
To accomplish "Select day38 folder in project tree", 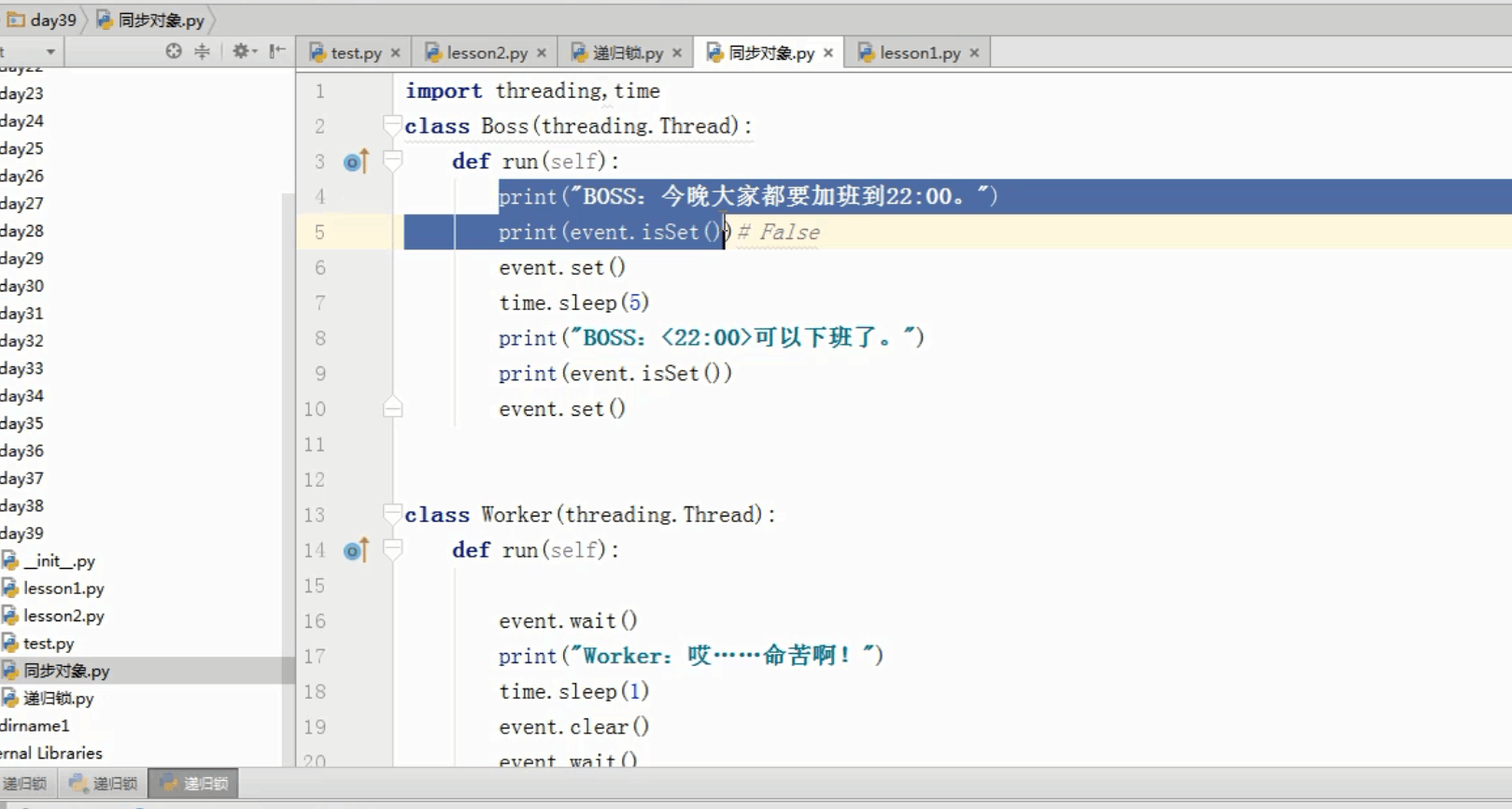I will pyautogui.click(x=22, y=505).
